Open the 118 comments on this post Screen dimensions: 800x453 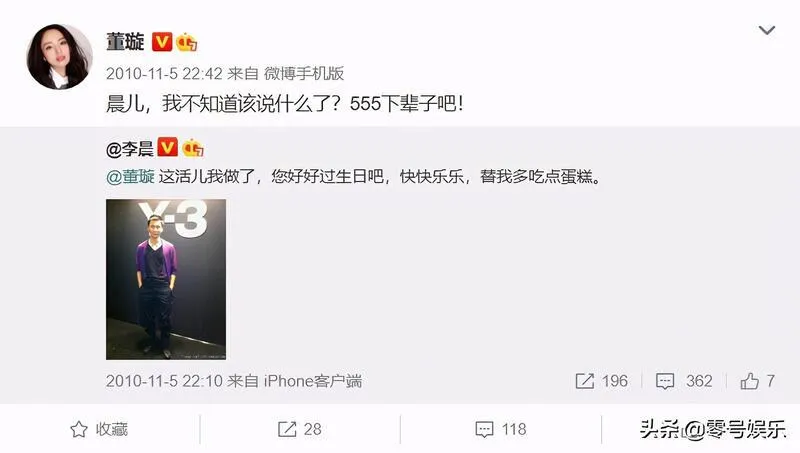501,429
